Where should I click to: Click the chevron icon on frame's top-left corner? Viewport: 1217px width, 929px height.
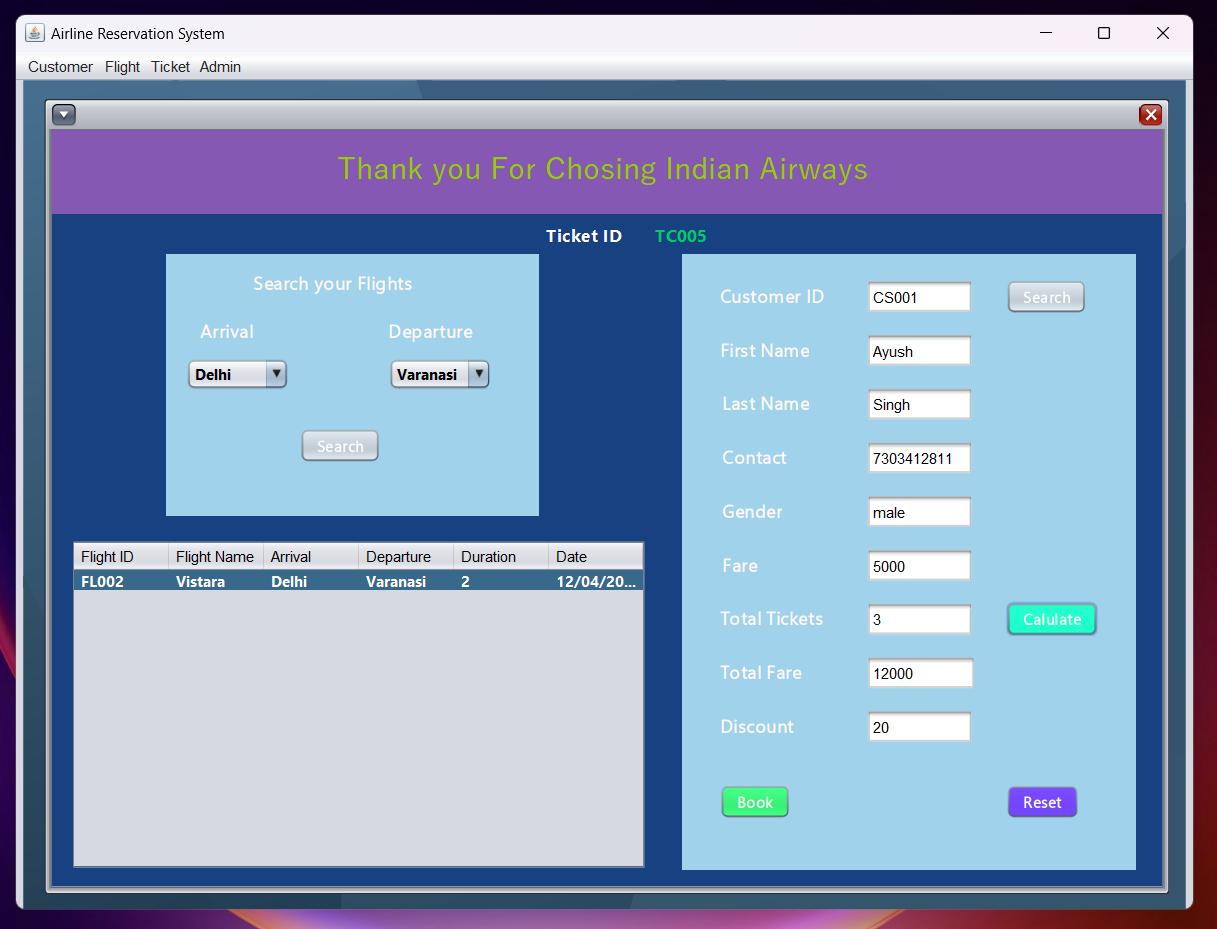click(63, 114)
